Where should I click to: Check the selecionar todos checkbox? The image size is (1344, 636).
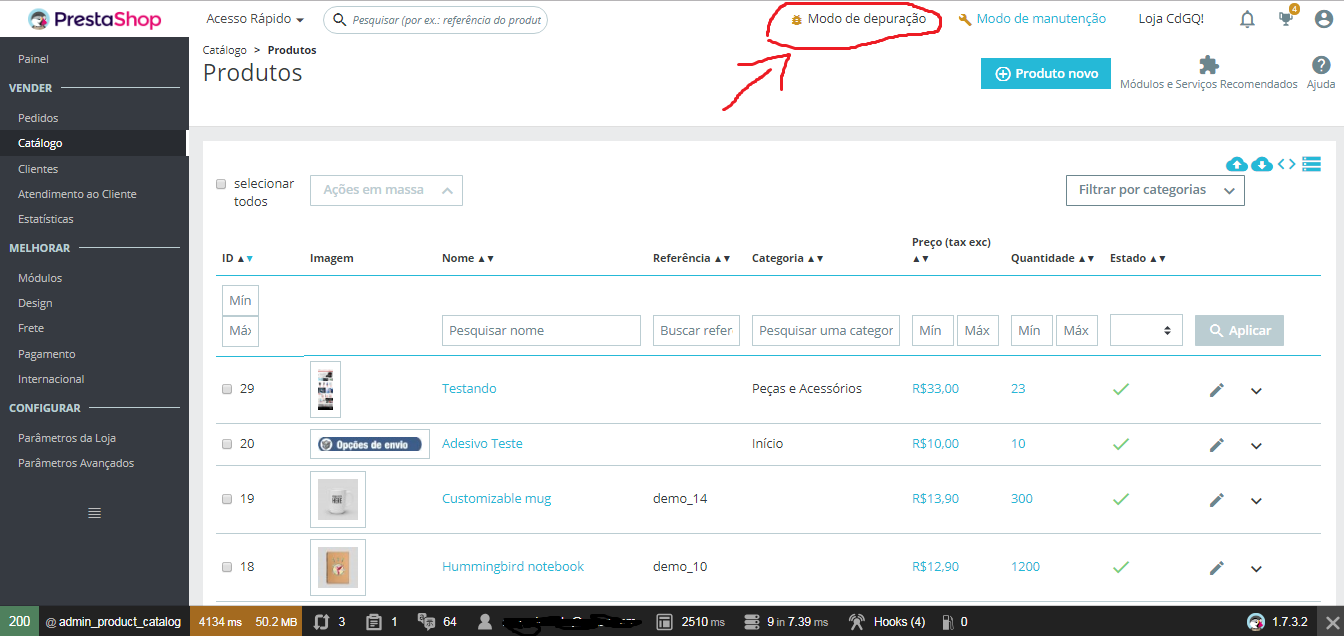(222, 184)
